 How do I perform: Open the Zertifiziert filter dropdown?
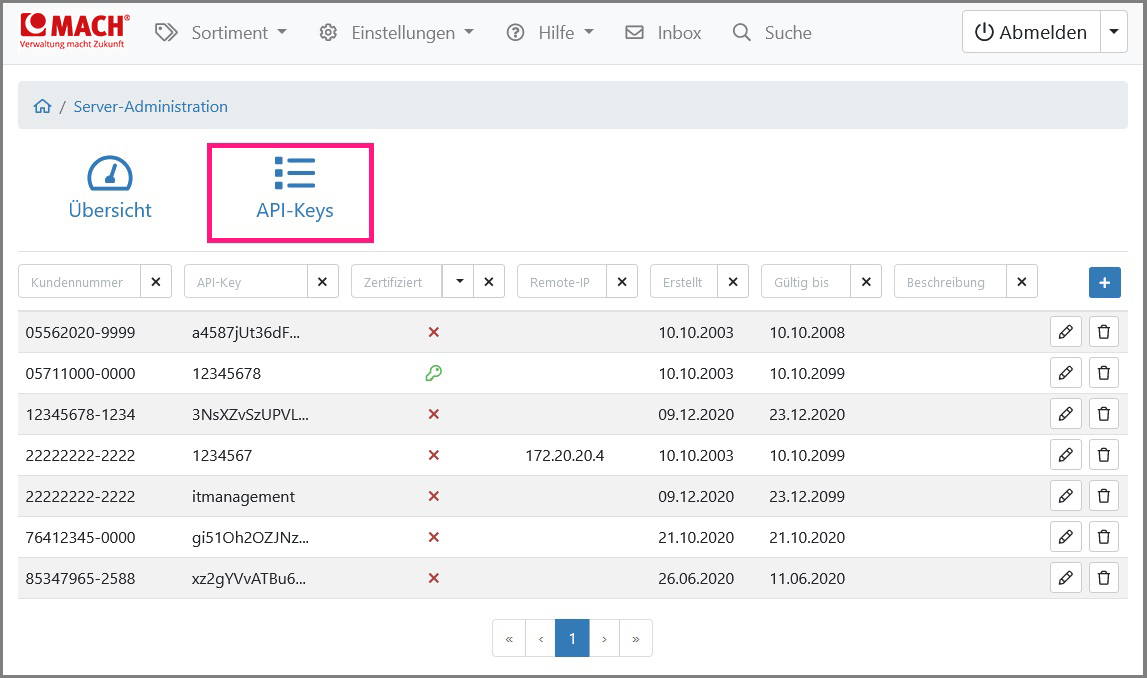tap(459, 282)
